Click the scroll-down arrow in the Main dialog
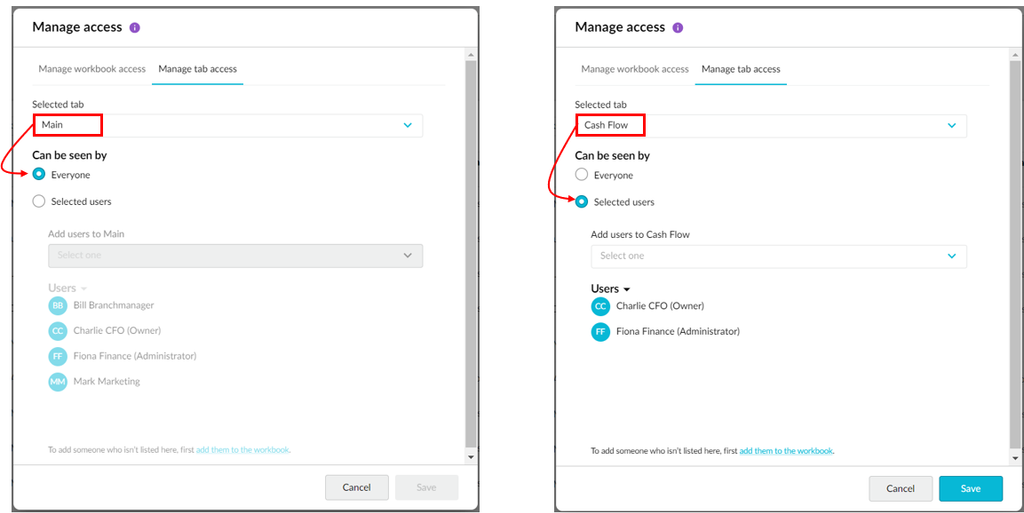 point(471,456)
